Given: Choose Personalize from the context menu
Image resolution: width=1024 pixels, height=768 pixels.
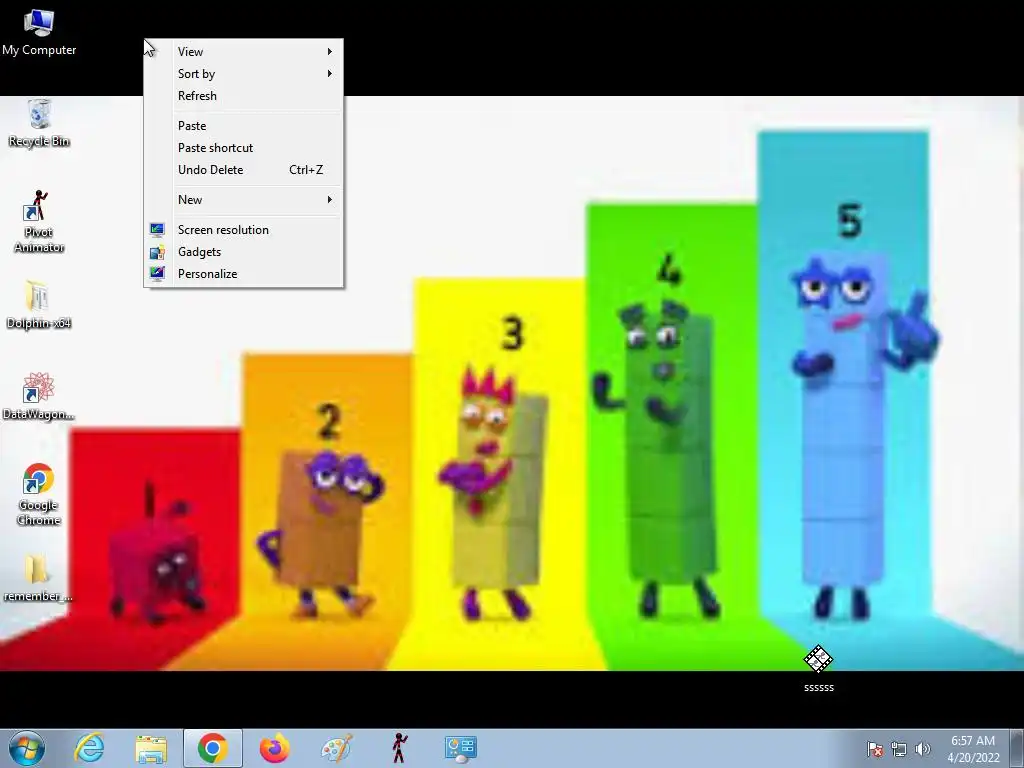Looking at the screenshot, I should (x=244, y=274).
